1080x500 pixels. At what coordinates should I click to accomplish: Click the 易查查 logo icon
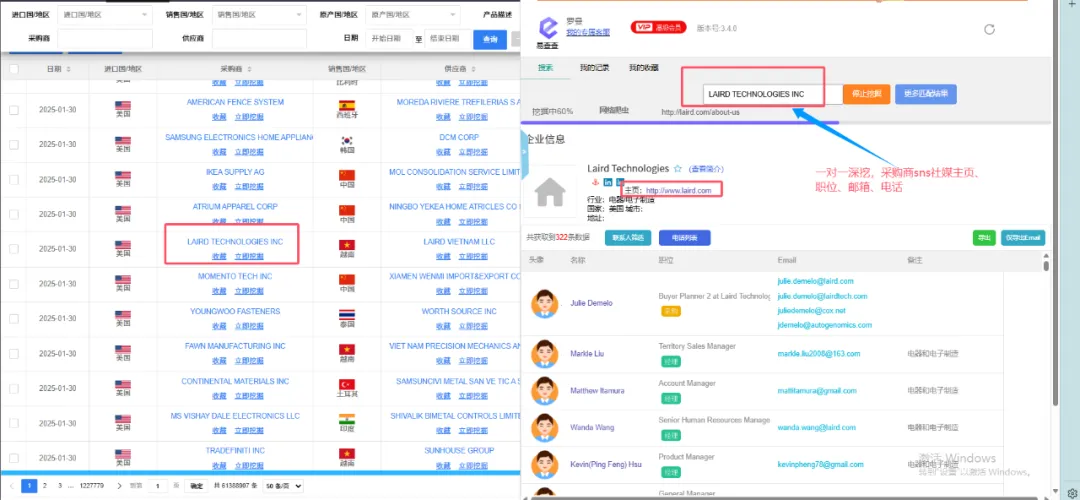548,28
